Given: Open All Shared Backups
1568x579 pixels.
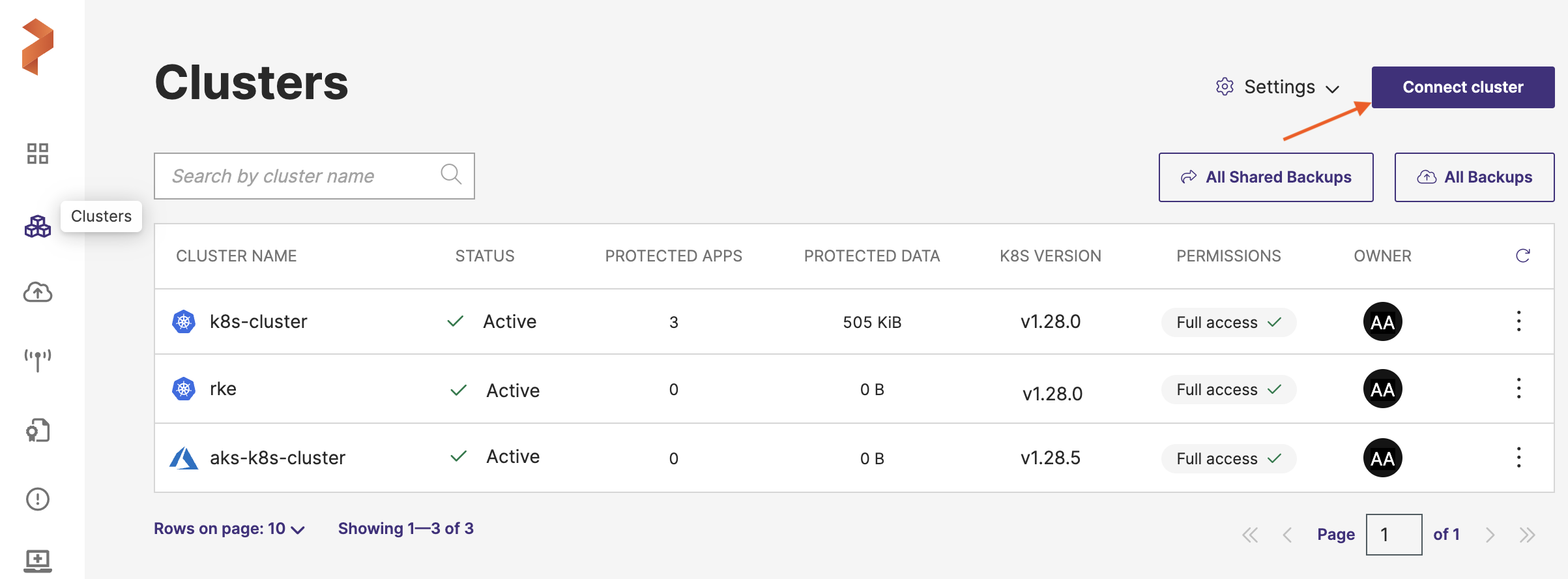Looking at the screenshot, I should pyautogui.click(x=1266, y=177).
